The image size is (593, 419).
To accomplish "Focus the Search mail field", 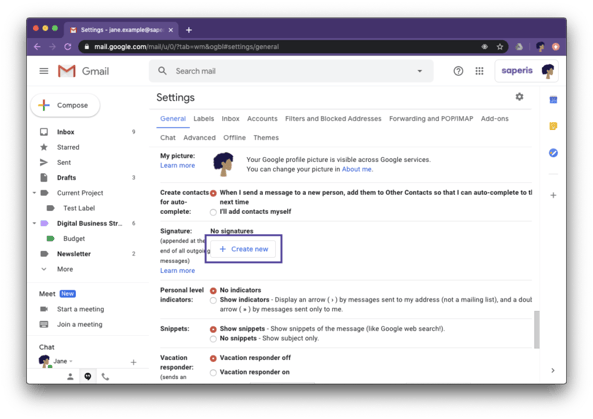I will (x=291, y=71).
